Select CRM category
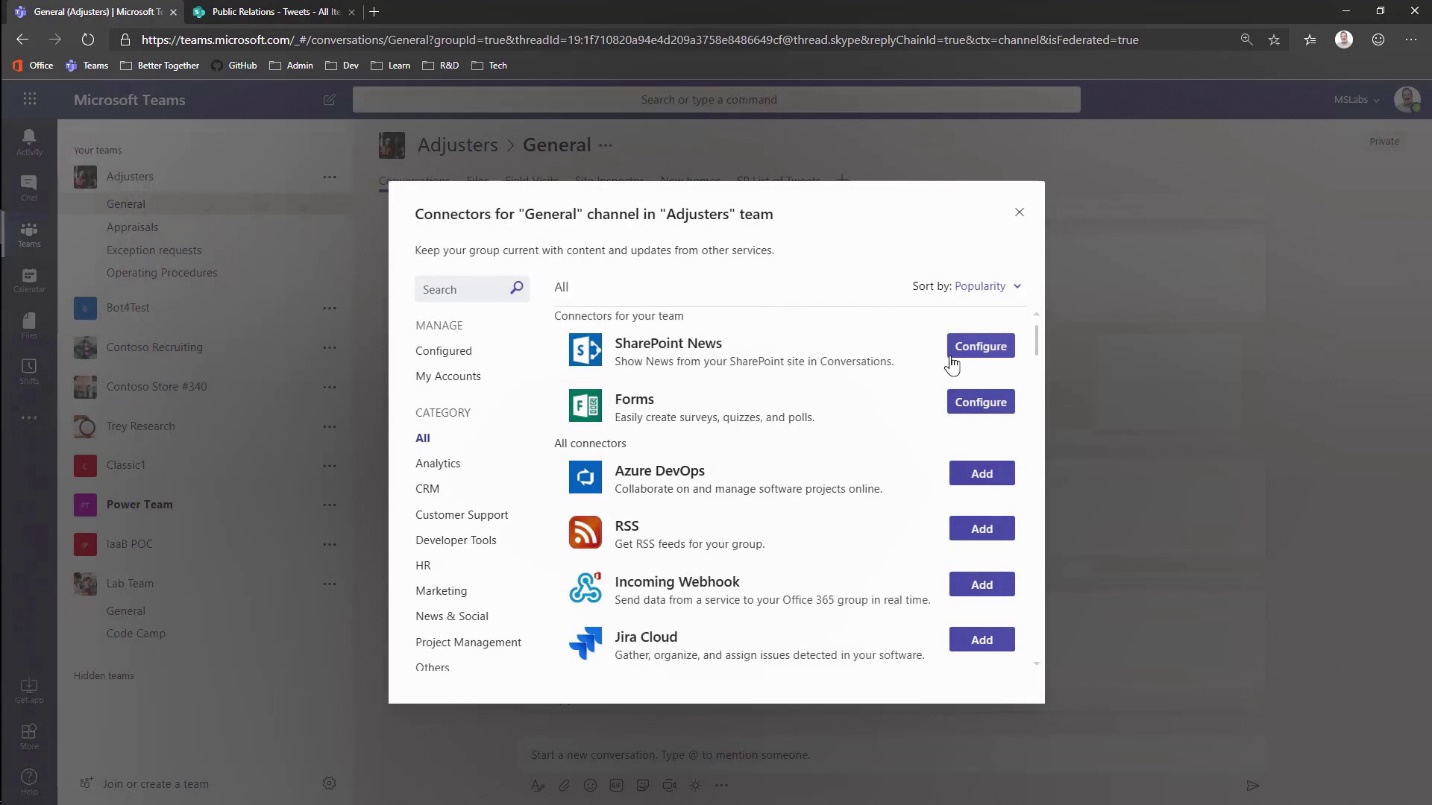Image resolution: width=1432 pixels, height=805 pixels. [x=427, y=489]
